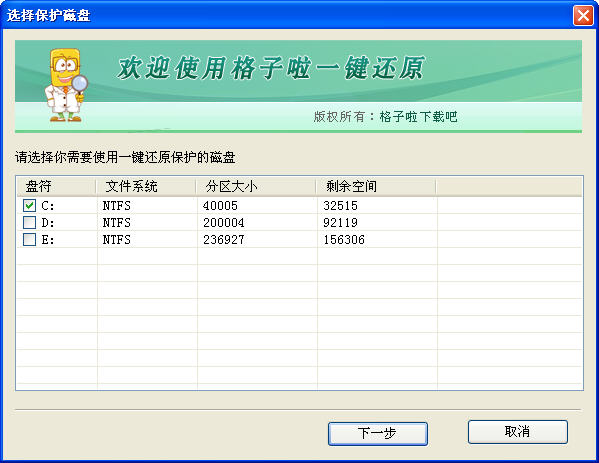Image resolution: width=599 pixels, height=463 pixels.
Task: Click the 格子啦下载吧 copyright text
Action: click(418, 117)
